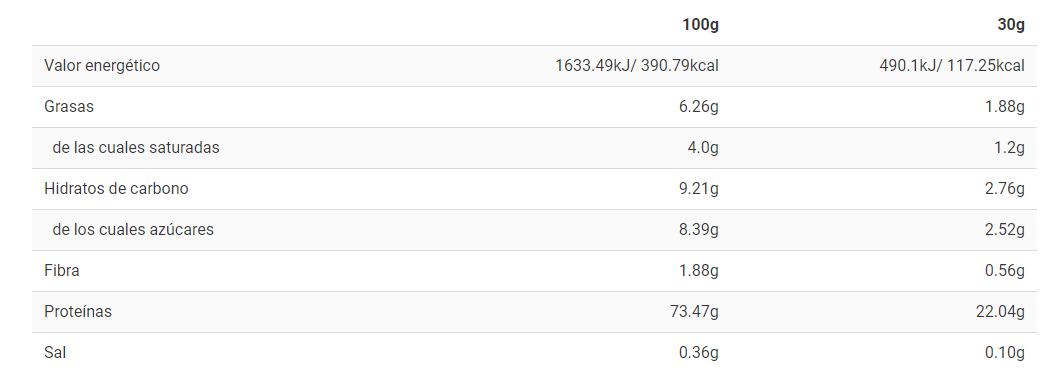Select the 30g column header

[1011, 25]
